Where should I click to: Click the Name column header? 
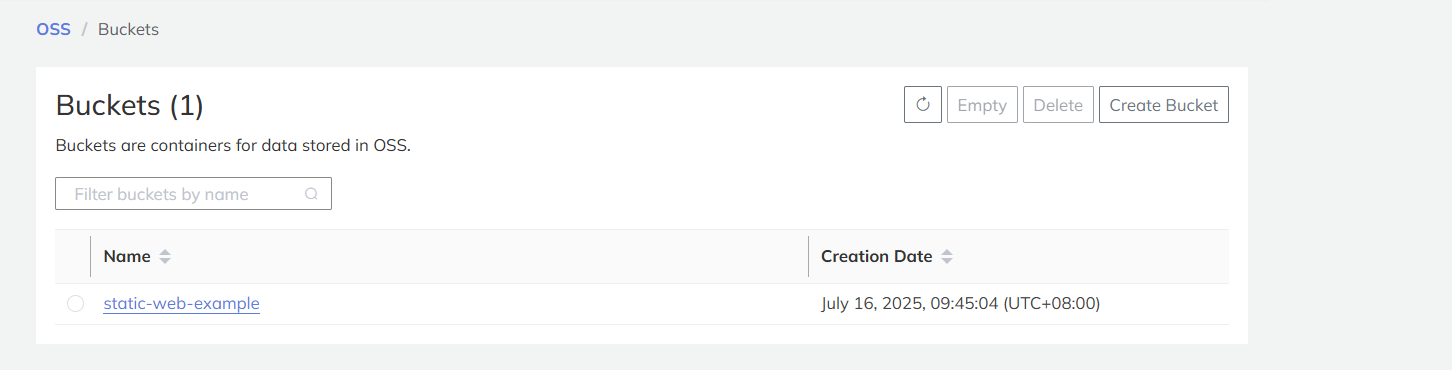click(127, 256)
